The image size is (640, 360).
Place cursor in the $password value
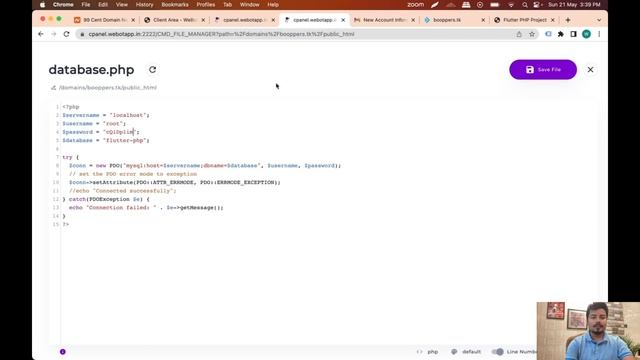[x=120, y=132]
